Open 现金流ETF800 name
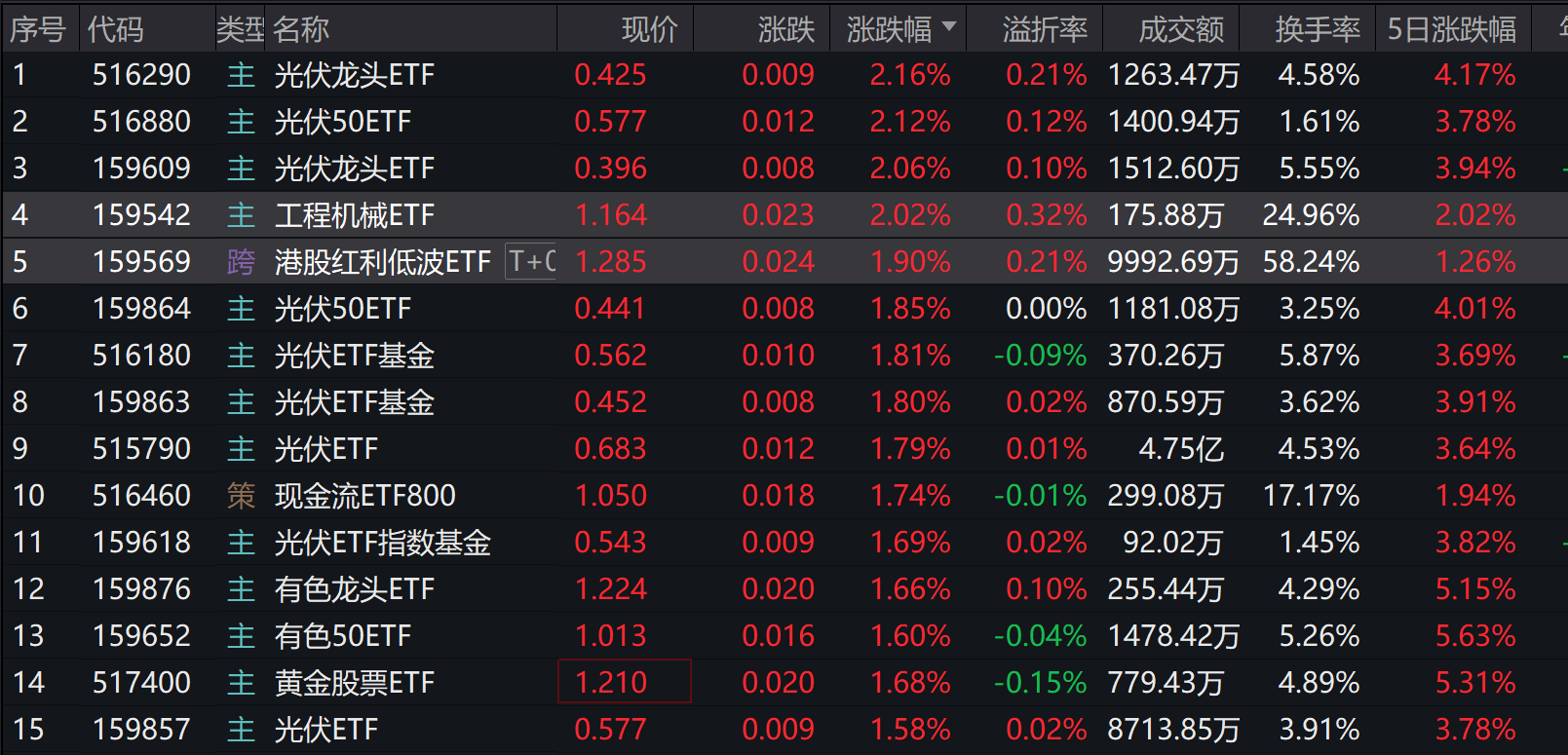 pos(365,496)
